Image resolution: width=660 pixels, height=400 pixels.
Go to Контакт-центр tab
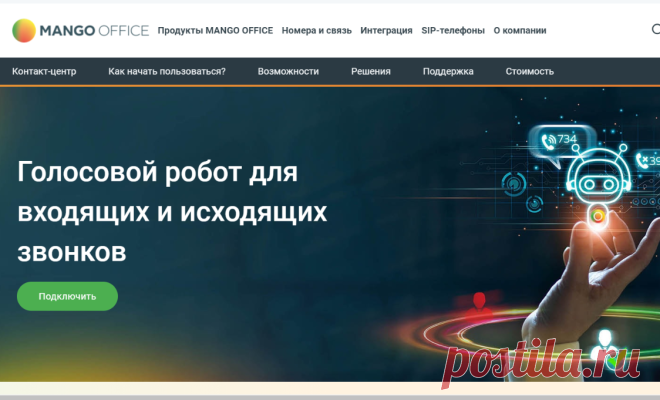click(44, 71)
